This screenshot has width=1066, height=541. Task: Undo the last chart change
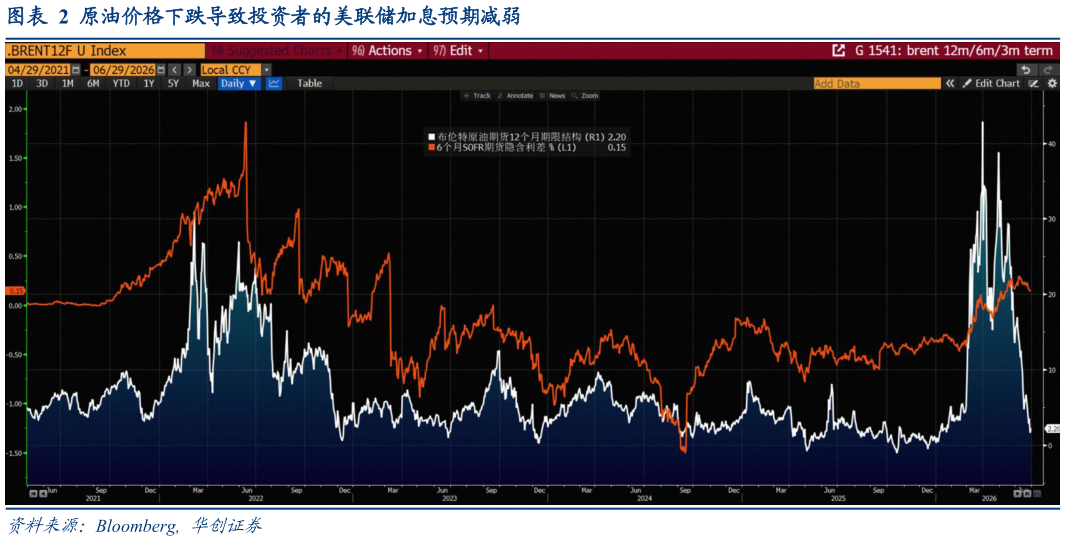(1027, 69)
